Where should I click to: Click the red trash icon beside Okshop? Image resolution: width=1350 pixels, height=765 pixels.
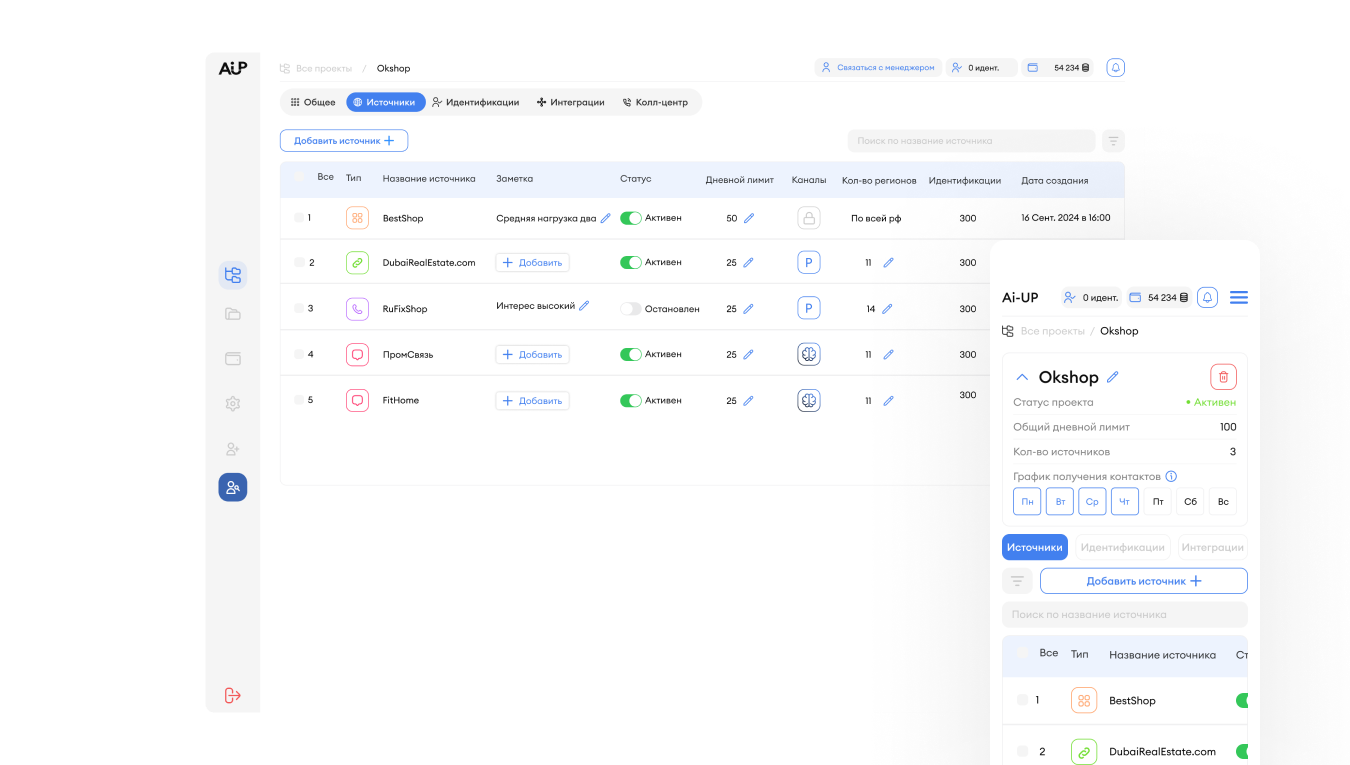(1223, 377)
